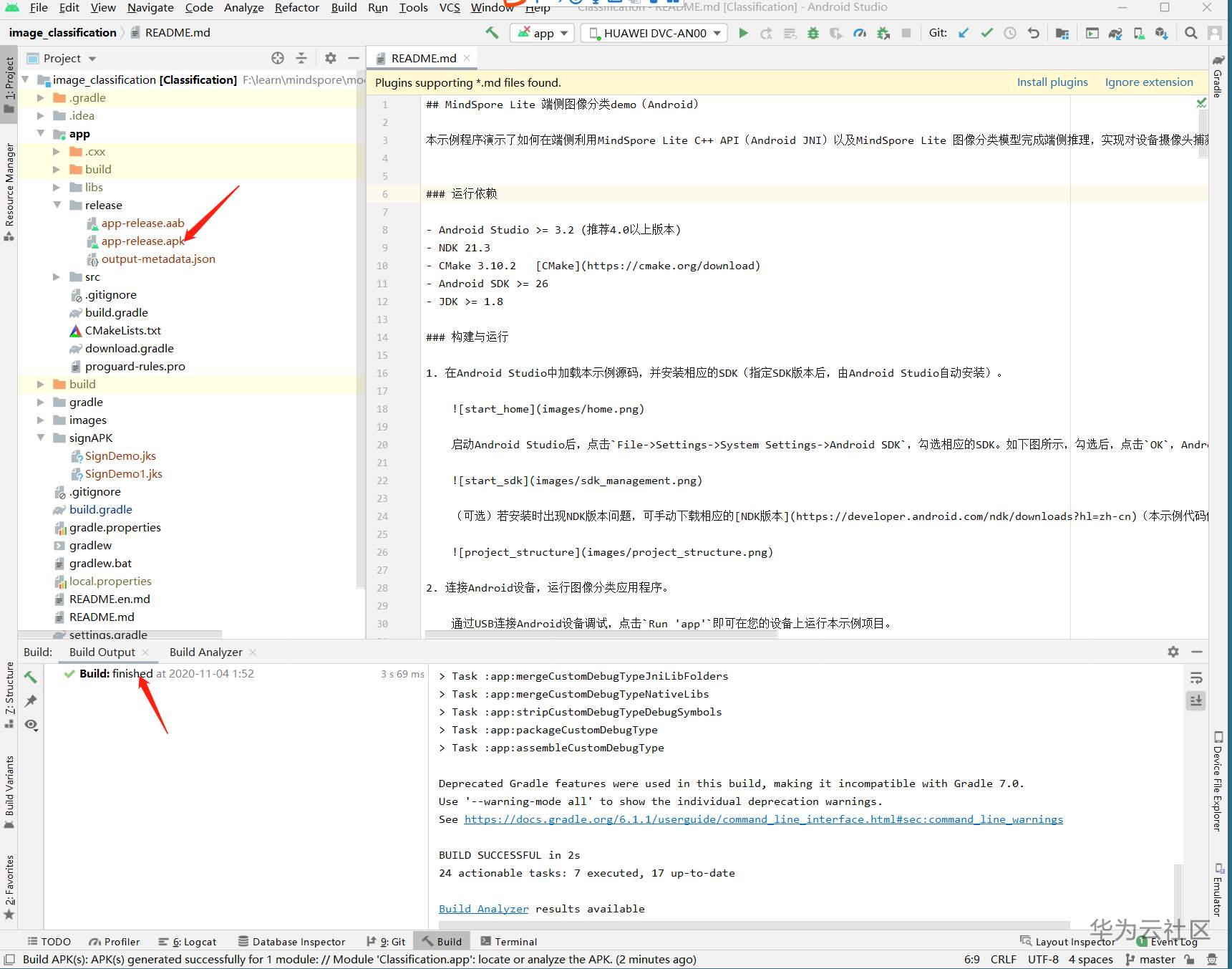The image size is (1232, 969).
Task: Click the collapse all icon in Project panel
Action: pyautogui.click(x=301, y=58)
